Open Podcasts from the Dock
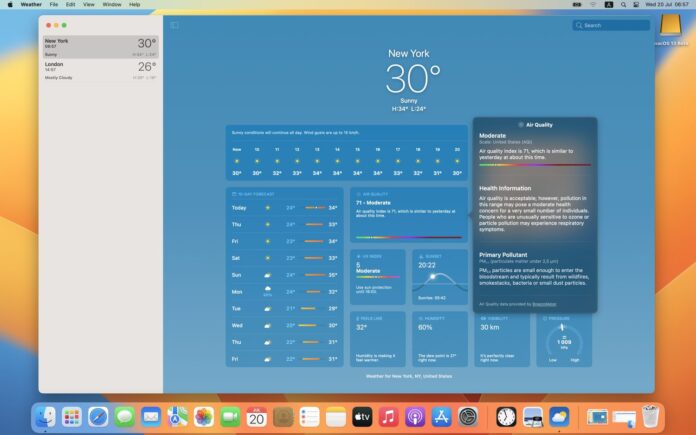 (415, 417)
